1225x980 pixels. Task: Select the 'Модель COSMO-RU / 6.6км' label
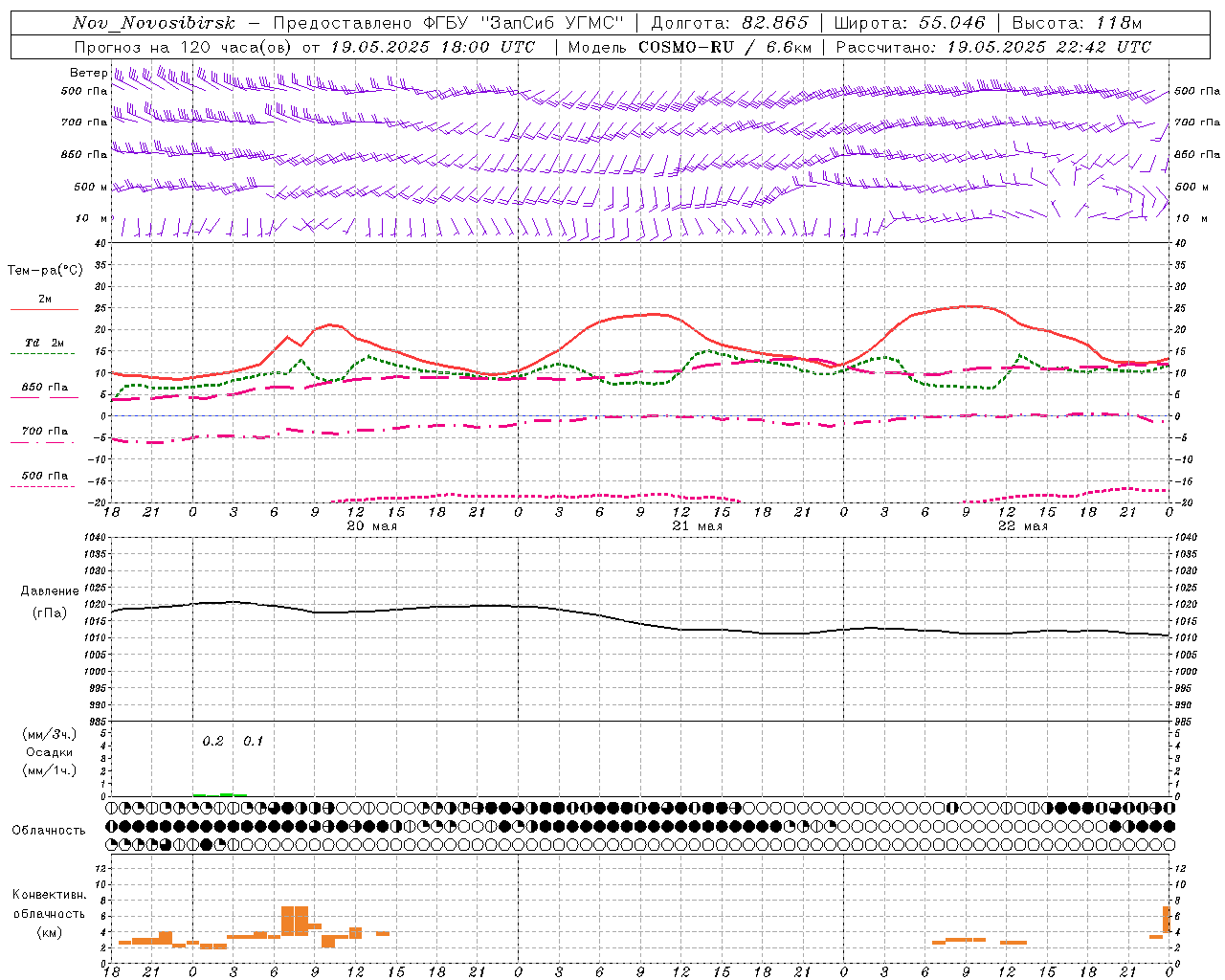[x=690, y=47]
